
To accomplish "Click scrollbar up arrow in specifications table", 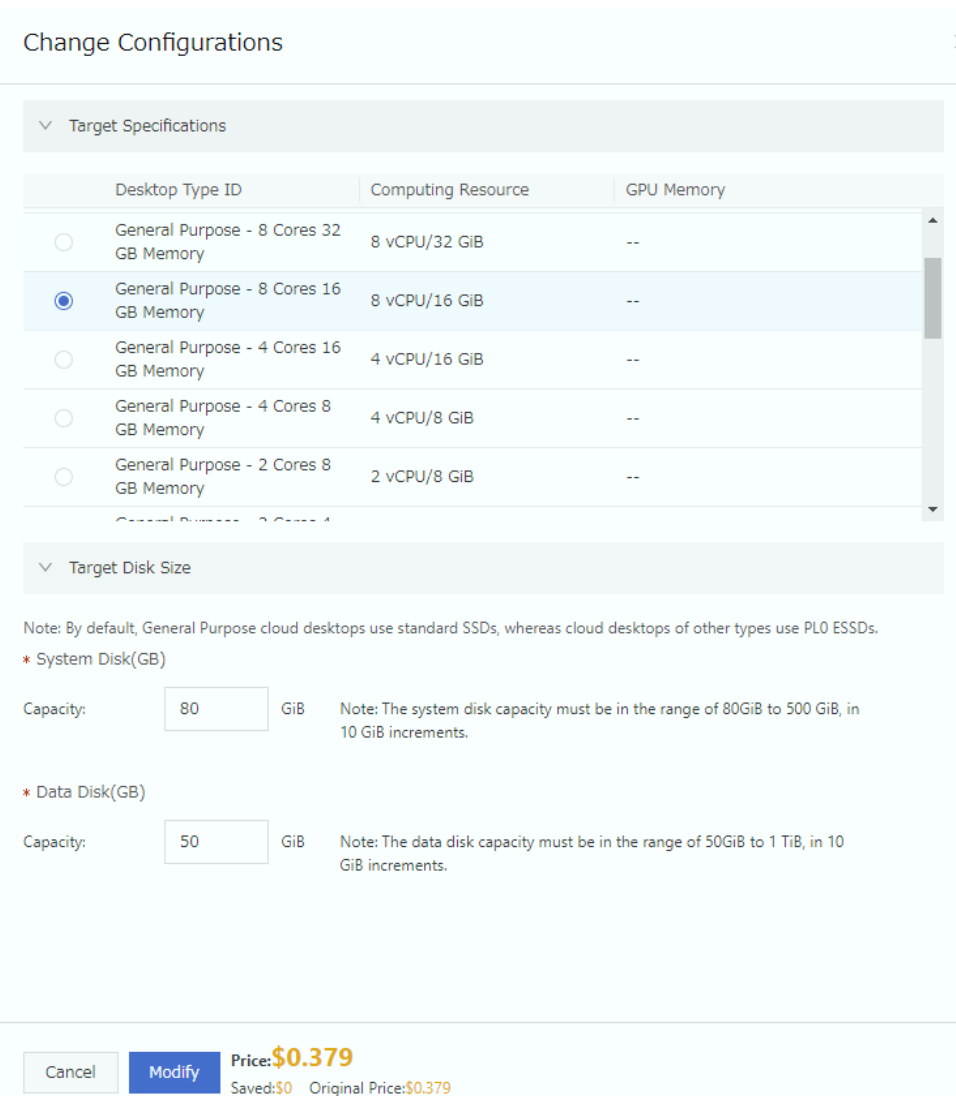I will click(x=933, y=221).
